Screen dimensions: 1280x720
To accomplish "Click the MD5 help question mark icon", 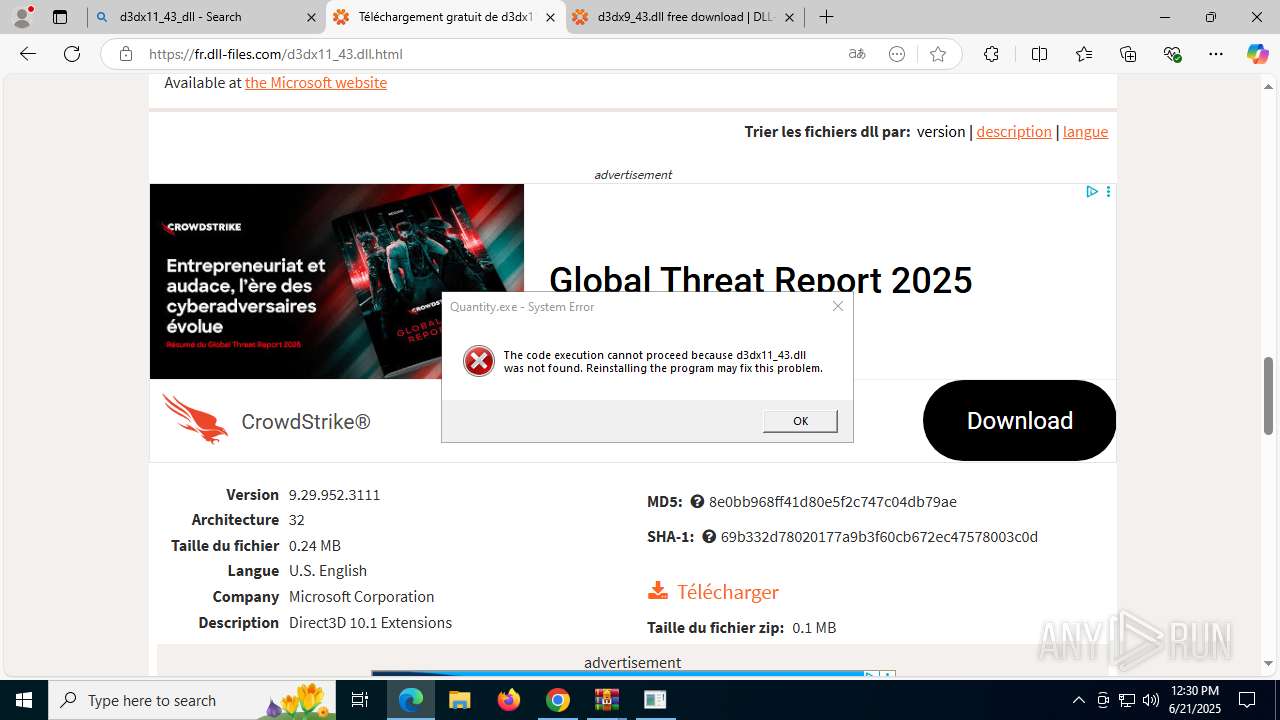I will pyautogui.click(x=697, y=501).
